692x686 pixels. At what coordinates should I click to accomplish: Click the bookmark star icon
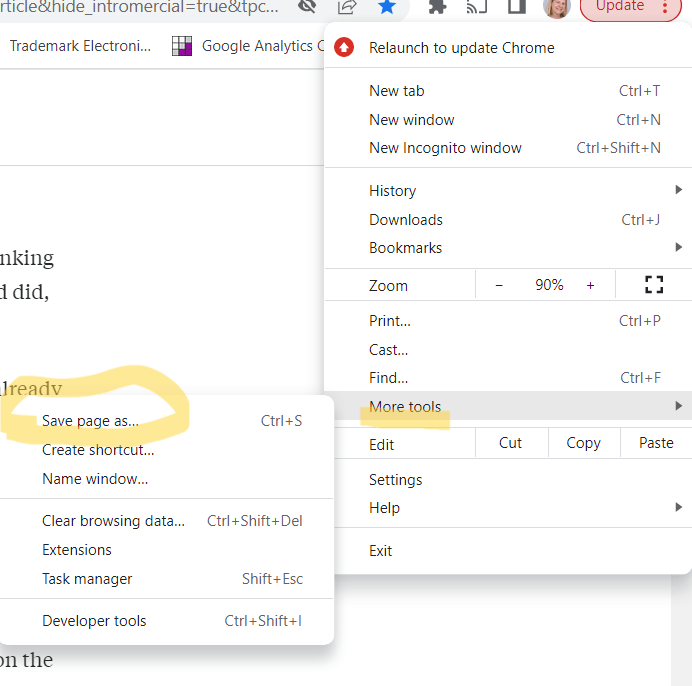click(387, 7)
